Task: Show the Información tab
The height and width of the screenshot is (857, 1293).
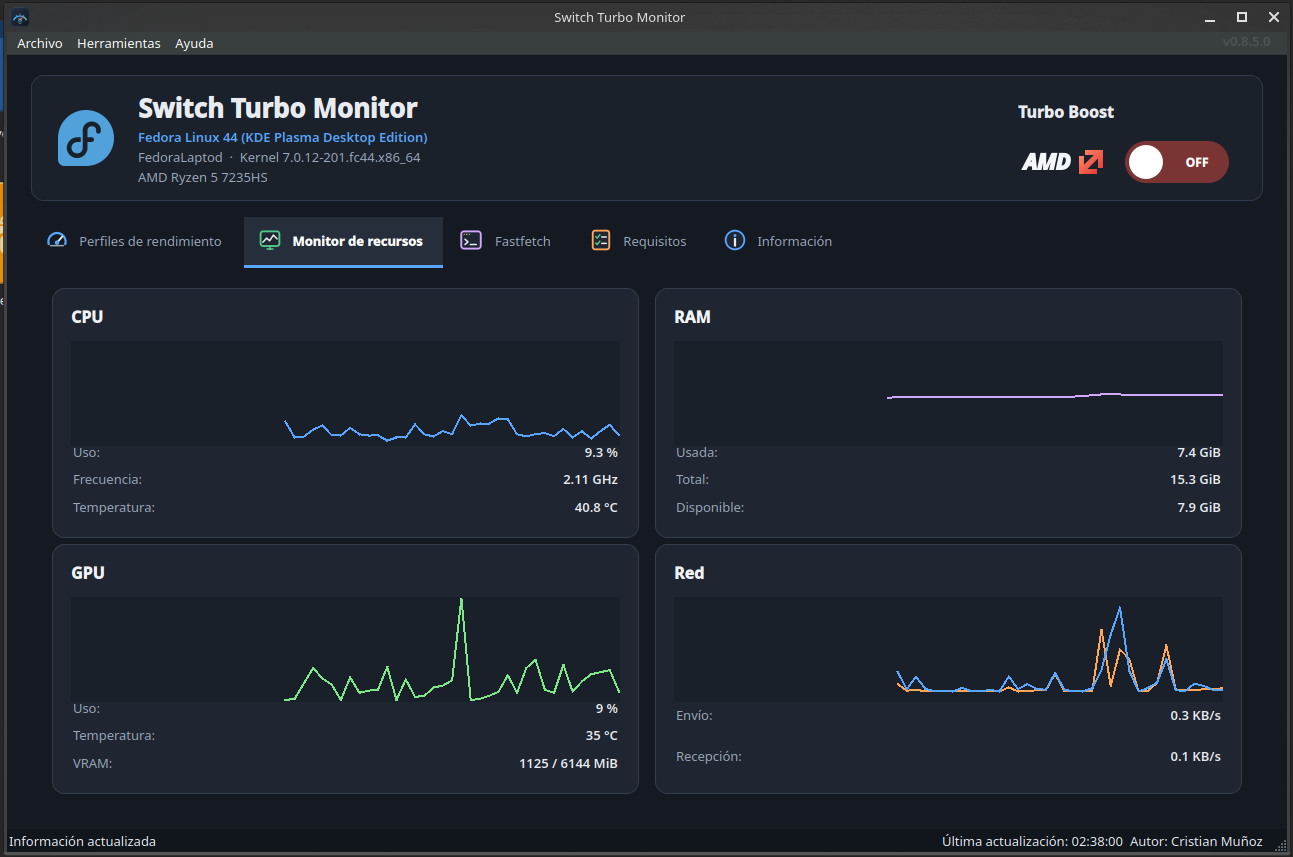Action: (779, 241)
